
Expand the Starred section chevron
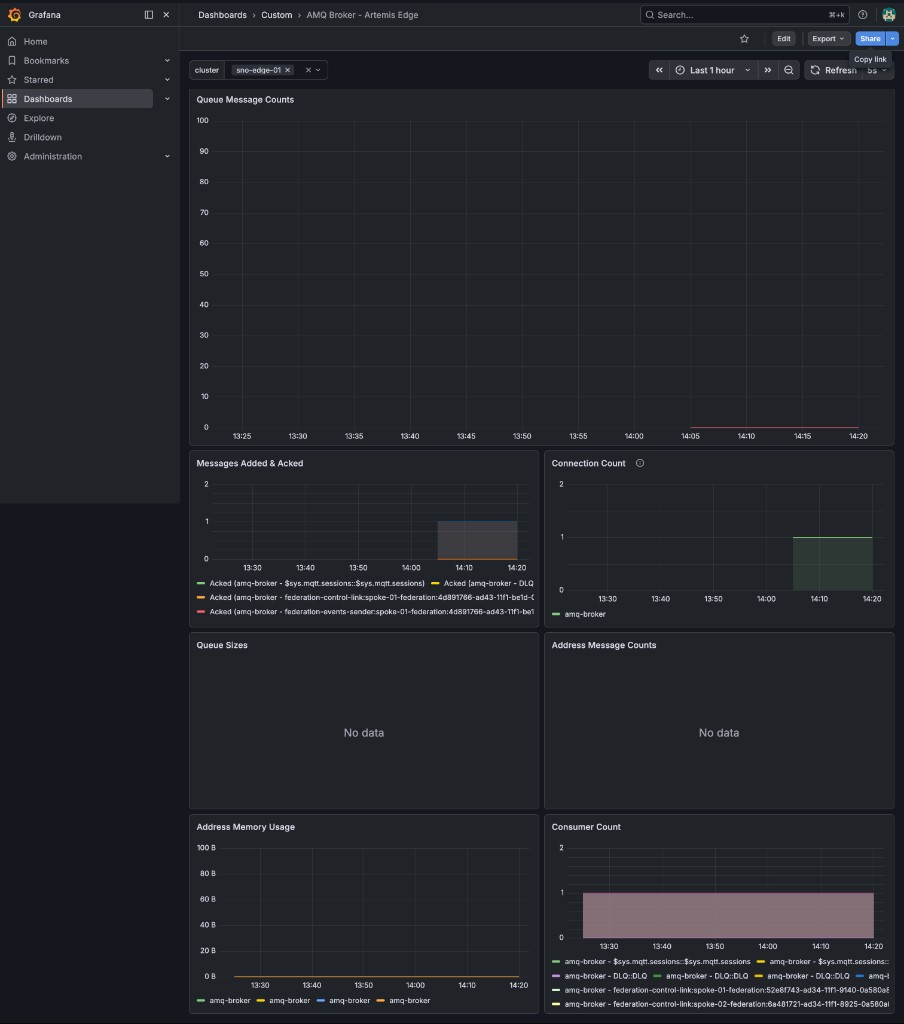pyautogui.click(x=167, y=80)
